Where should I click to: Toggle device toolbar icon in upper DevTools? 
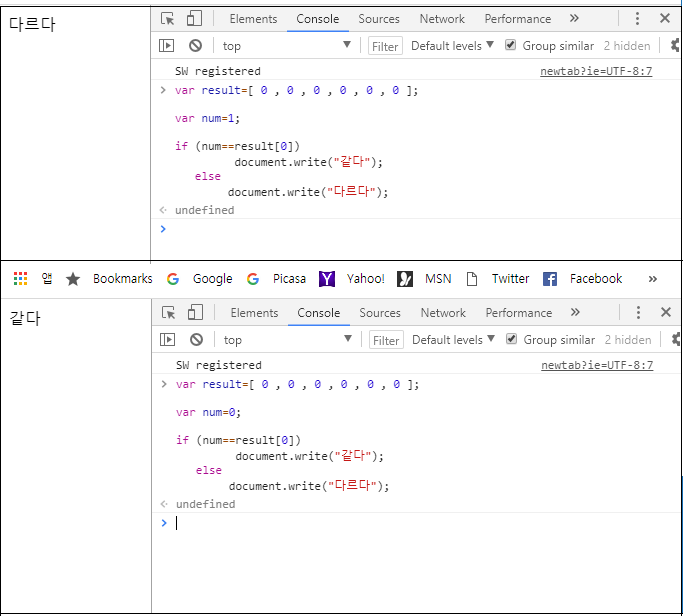pos(194,19)
